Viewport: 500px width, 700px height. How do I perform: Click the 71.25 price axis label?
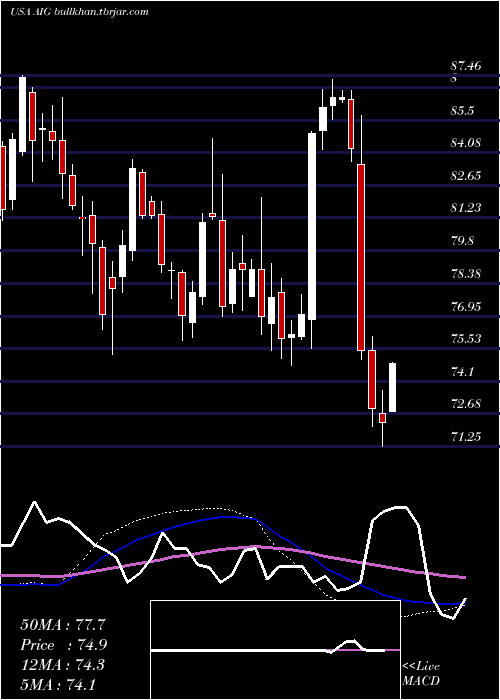pyautogui.click(x=466, y=437)
